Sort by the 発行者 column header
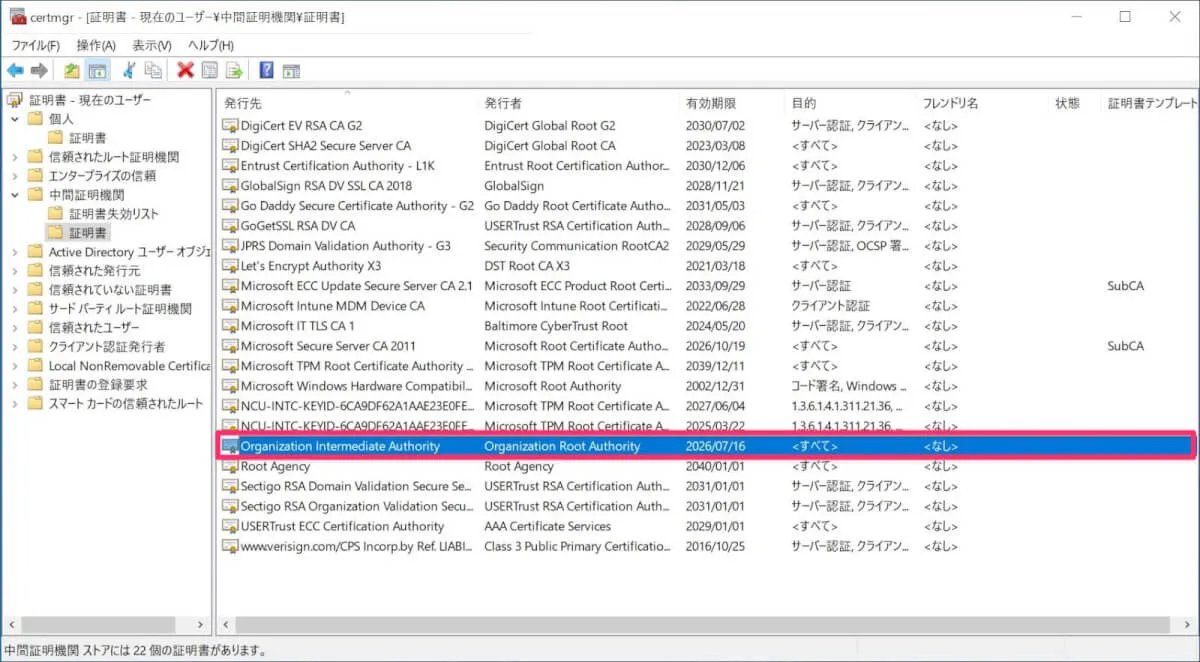This screenshot has width=1200, height=662. pyautogui.click(x=503, y=103)
